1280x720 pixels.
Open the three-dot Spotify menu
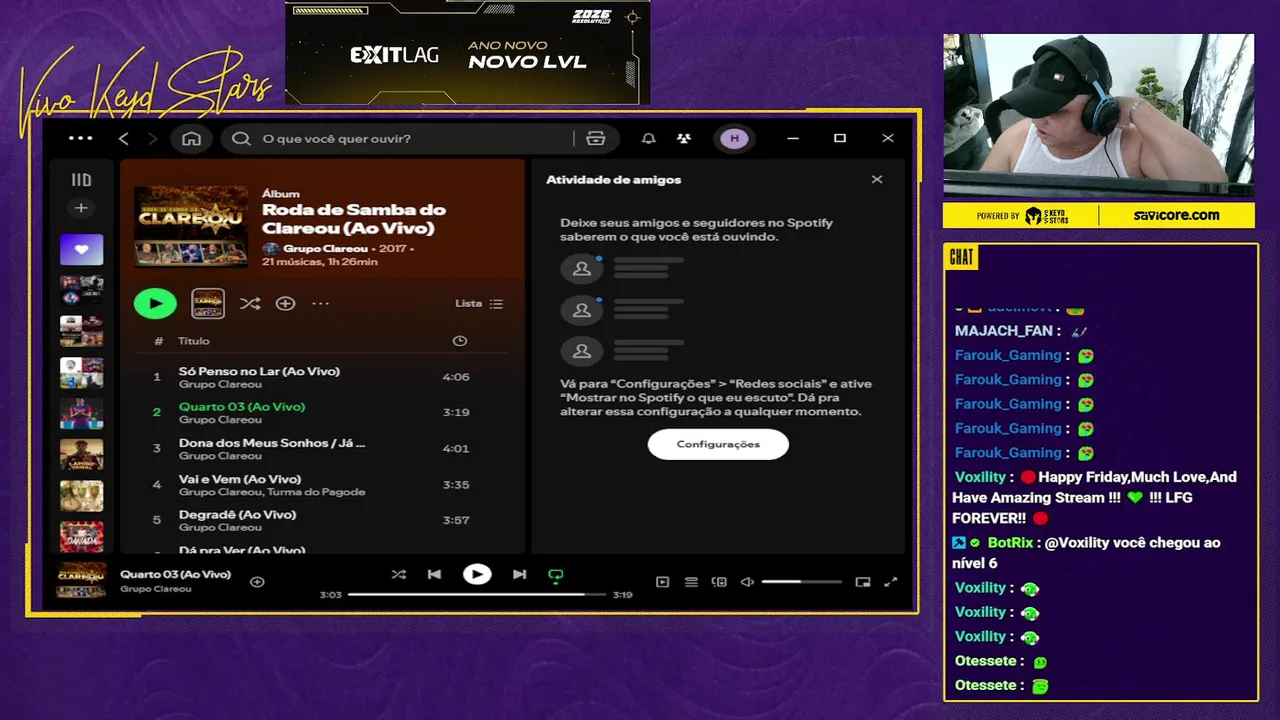(81, 138)
